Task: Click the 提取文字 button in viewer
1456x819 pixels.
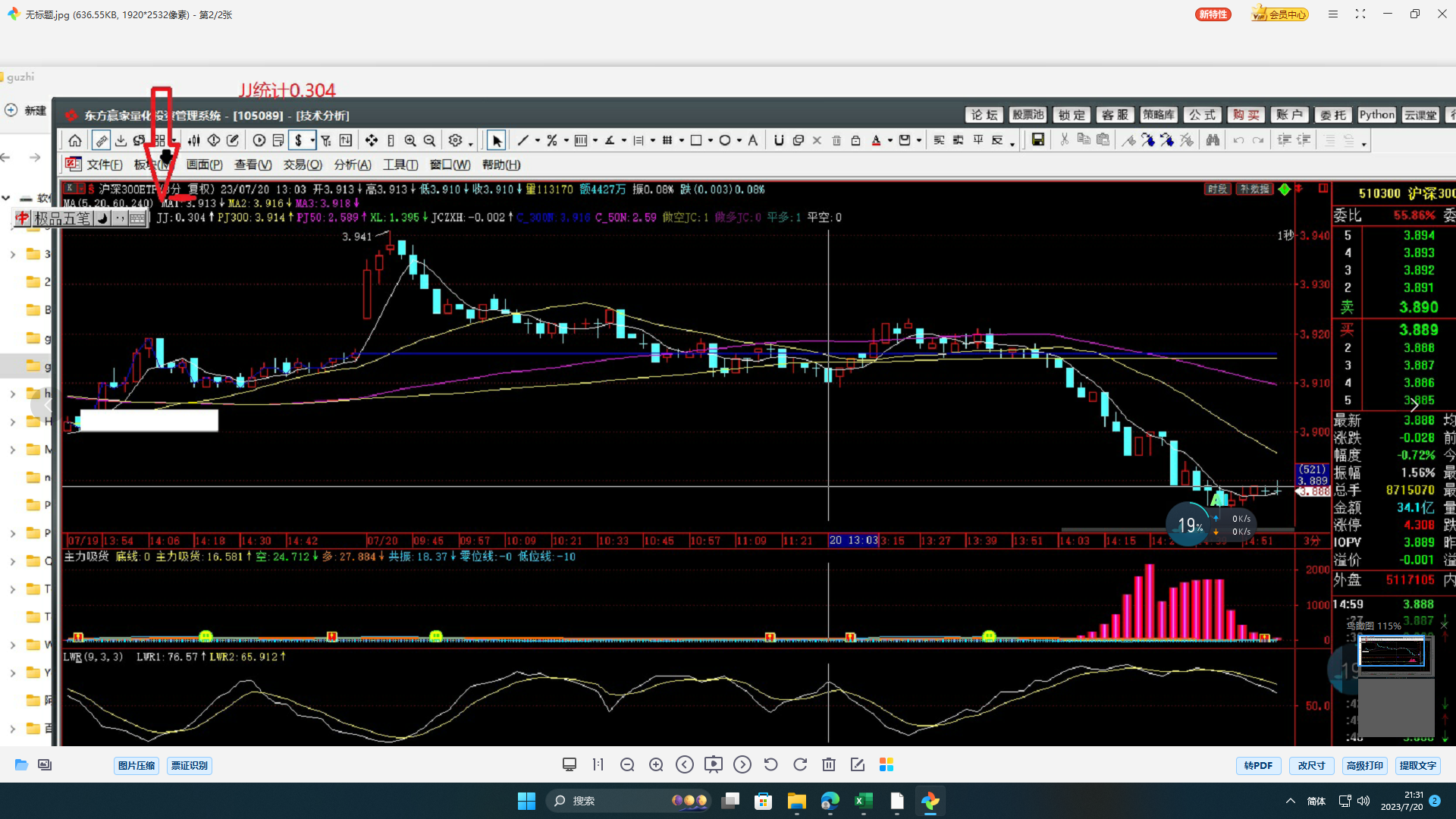Action: pyautogui.click(x=1418, y=765)
